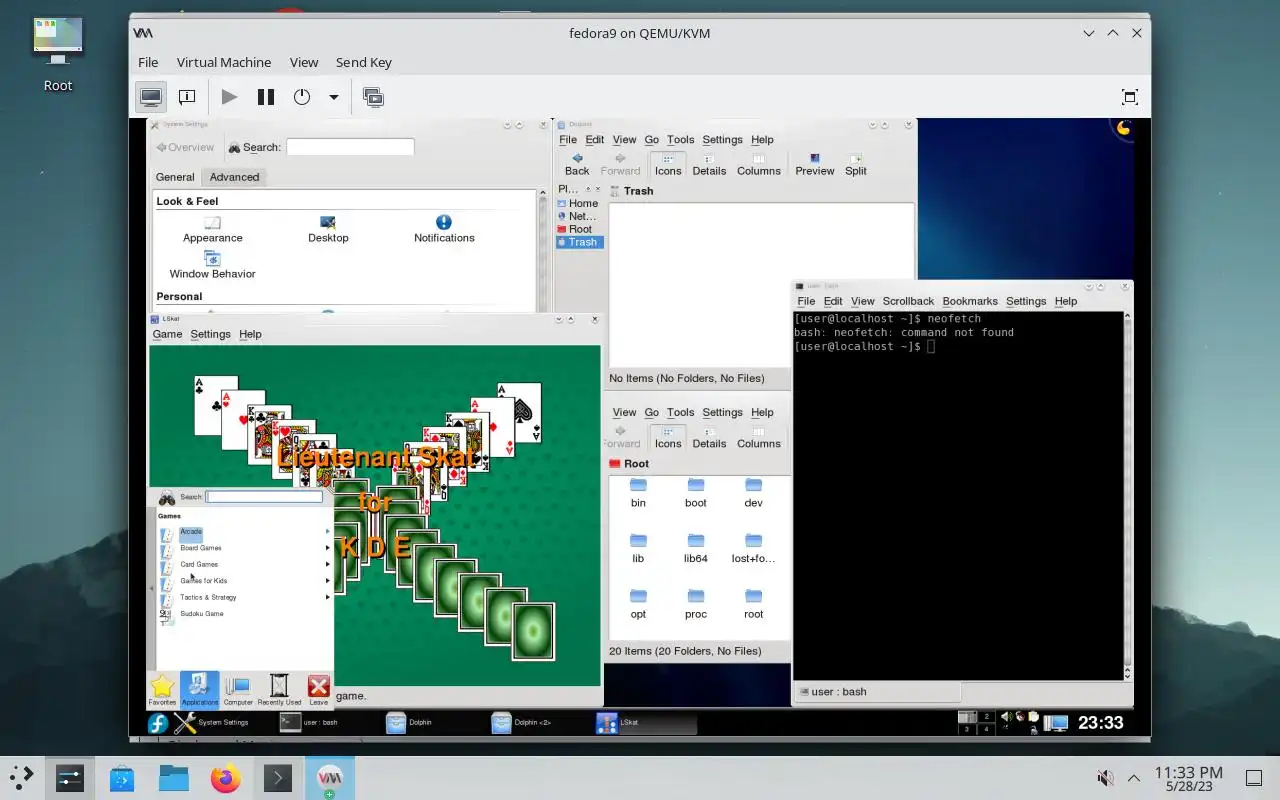Screen dimensions: 1280x800
Task: Select Details view in Root Dolphin window
Action: pyautogui.click(x=709, y=437)
